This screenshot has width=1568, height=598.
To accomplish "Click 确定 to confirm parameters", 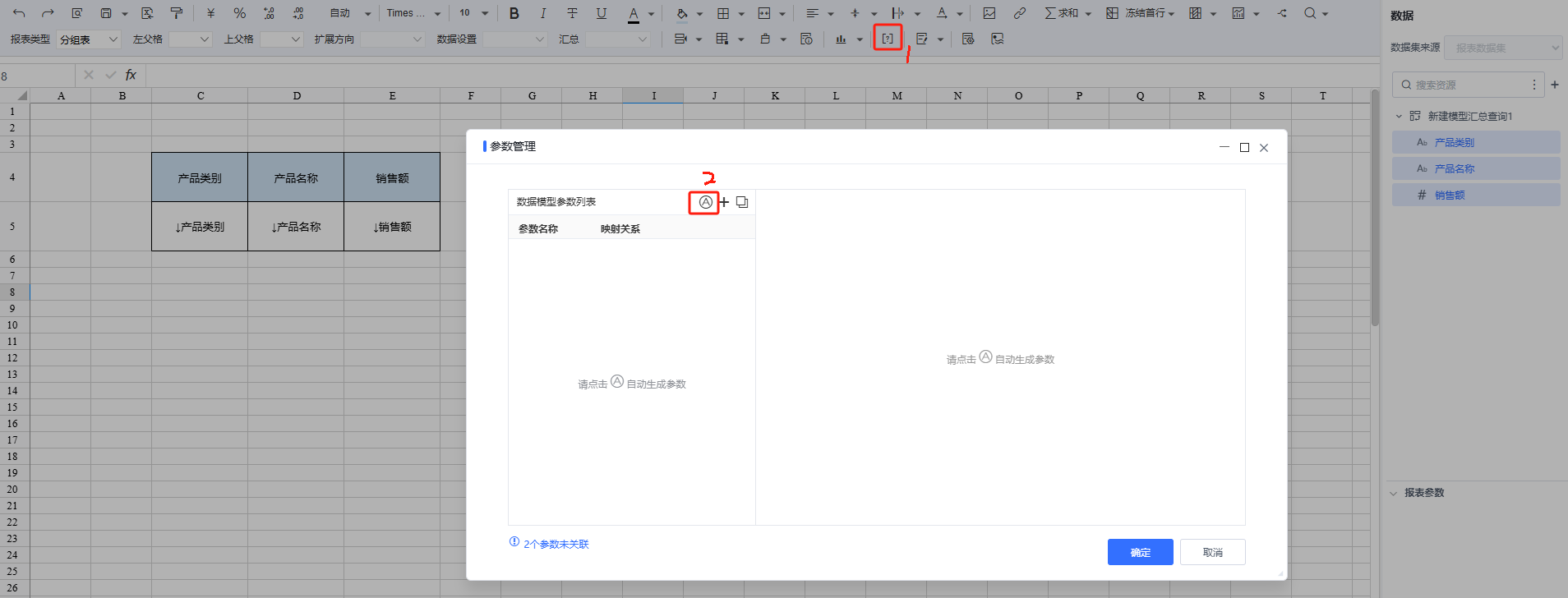I will coord(1140,552).
